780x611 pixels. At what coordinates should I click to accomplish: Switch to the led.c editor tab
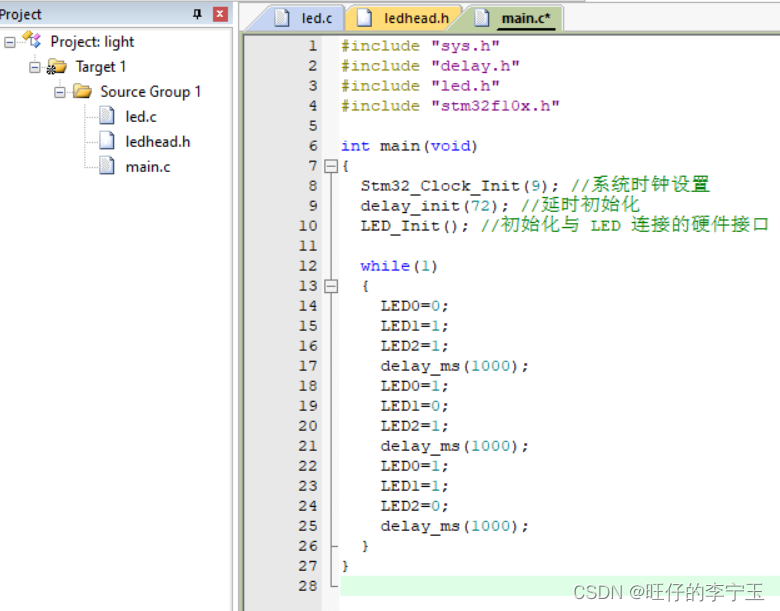(304, 18)
